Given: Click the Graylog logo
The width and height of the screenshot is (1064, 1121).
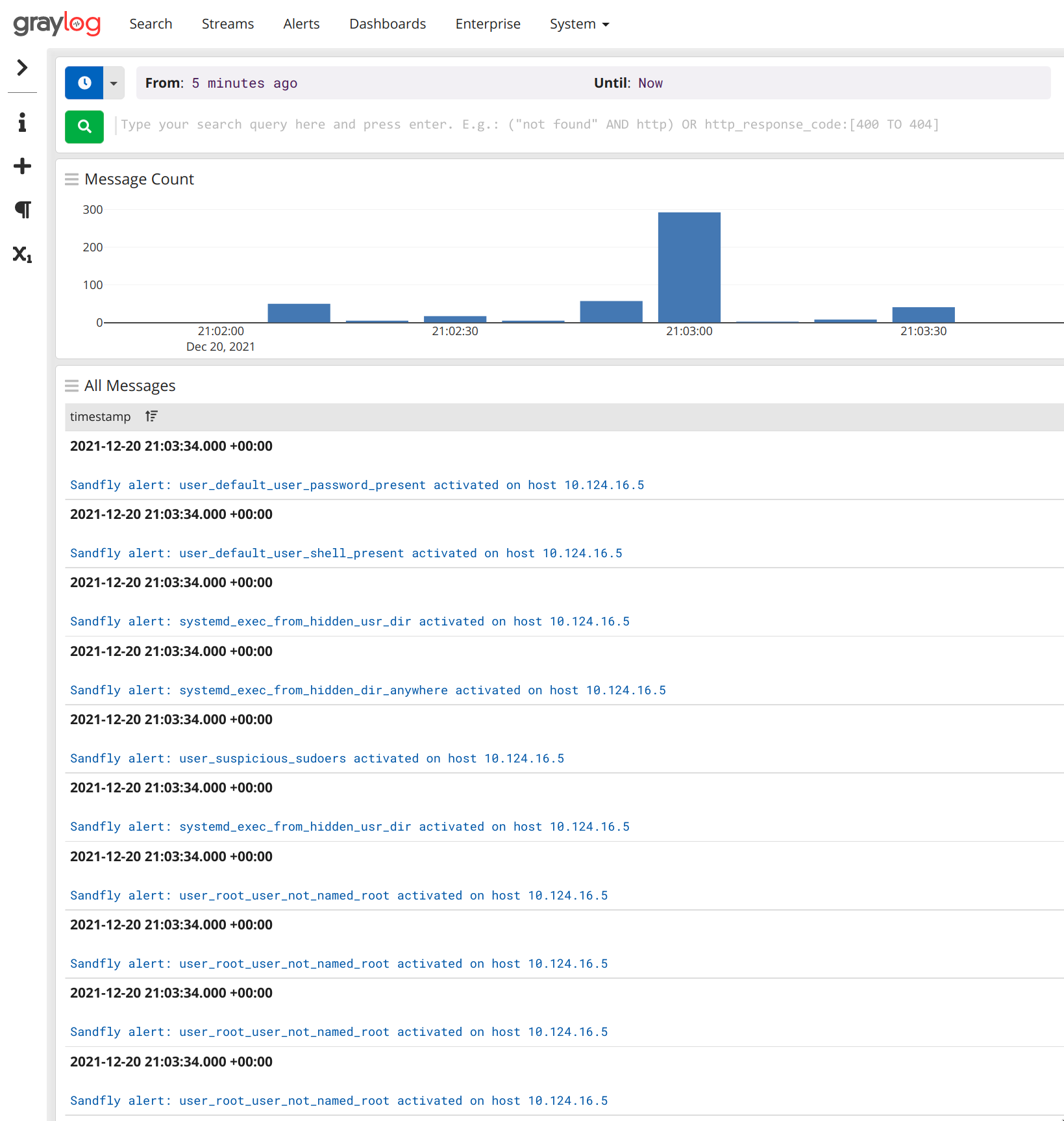Looking at the screenshot, I should pos(57,24).
